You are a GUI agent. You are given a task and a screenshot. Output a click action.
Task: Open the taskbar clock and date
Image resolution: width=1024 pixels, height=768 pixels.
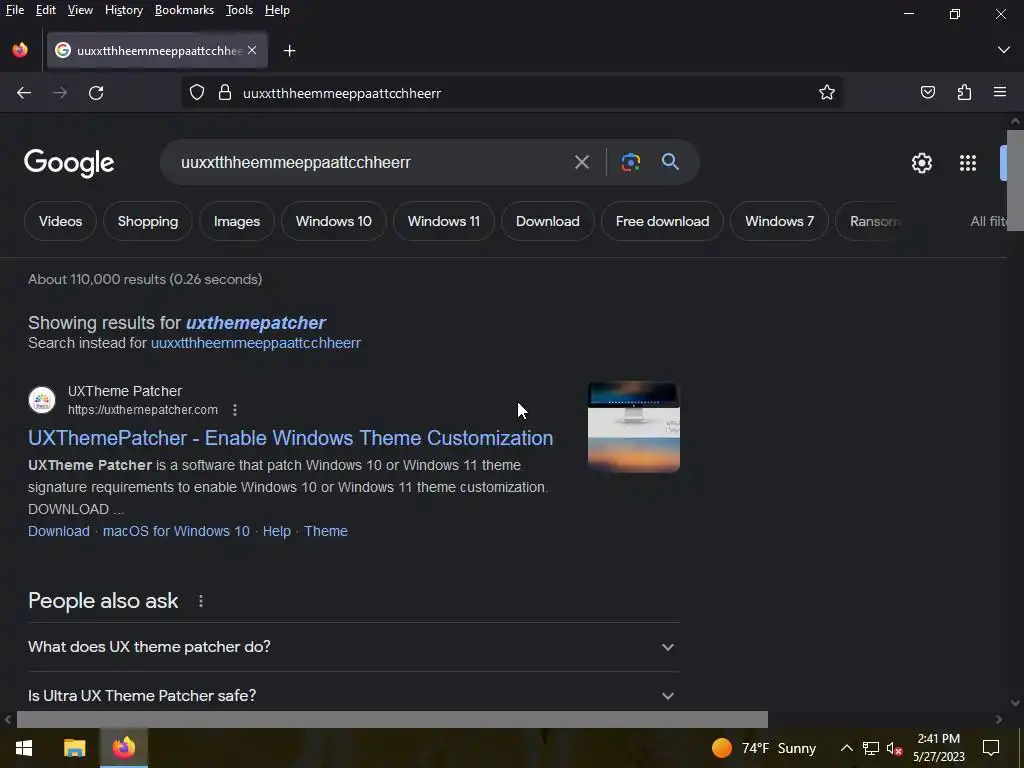938,748
